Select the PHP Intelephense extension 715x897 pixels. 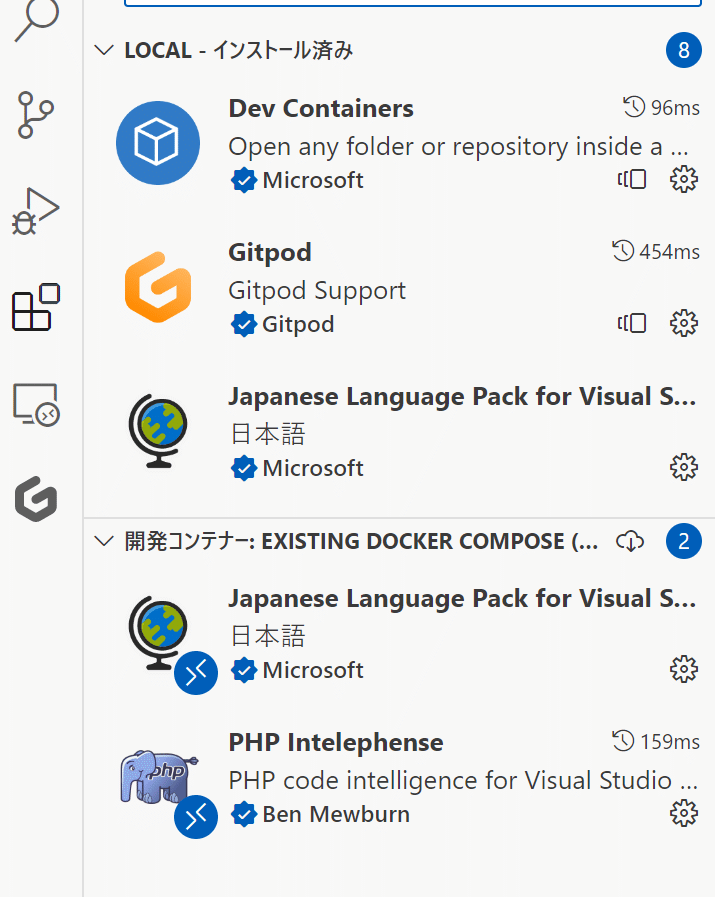tap(335, 742)
